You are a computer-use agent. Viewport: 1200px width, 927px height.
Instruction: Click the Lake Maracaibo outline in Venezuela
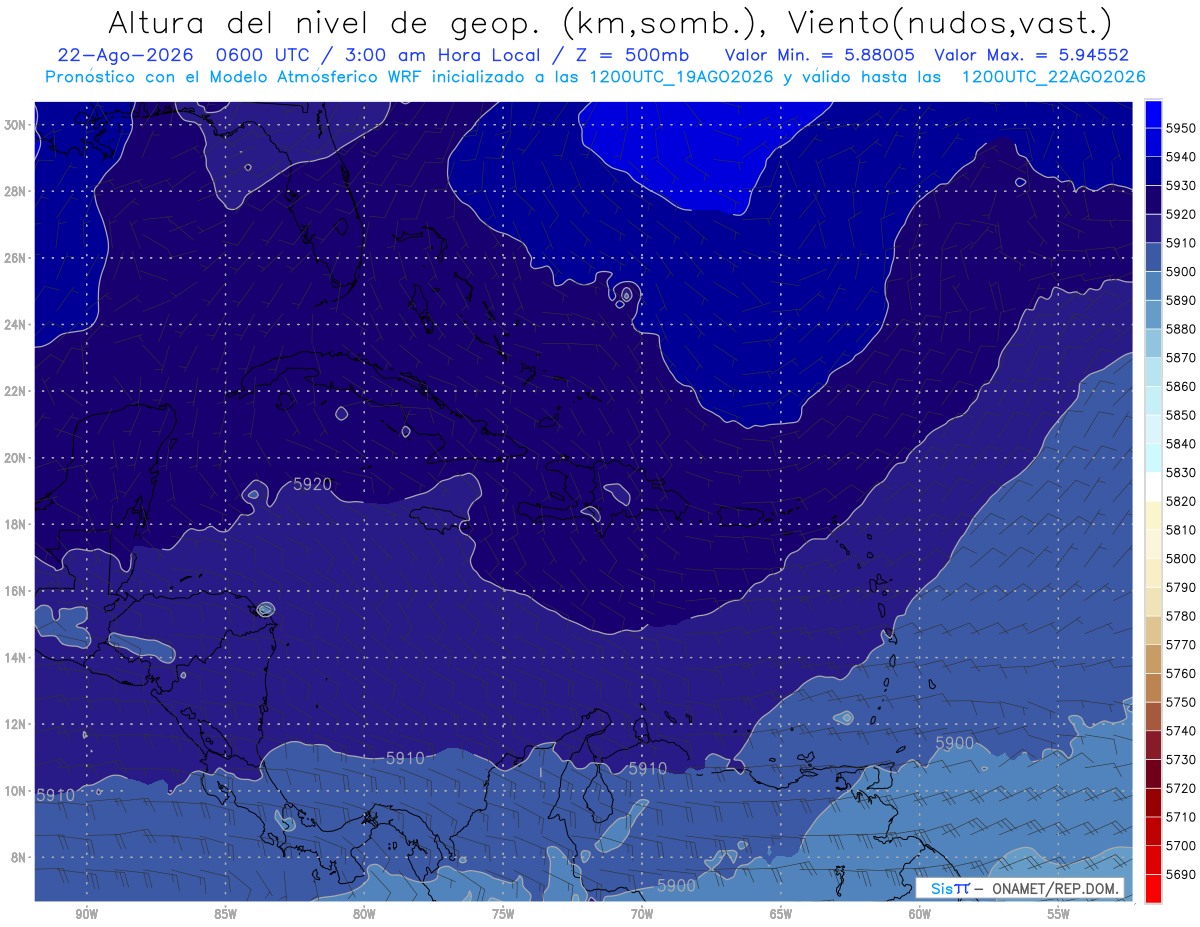click(x=597, y=793)
